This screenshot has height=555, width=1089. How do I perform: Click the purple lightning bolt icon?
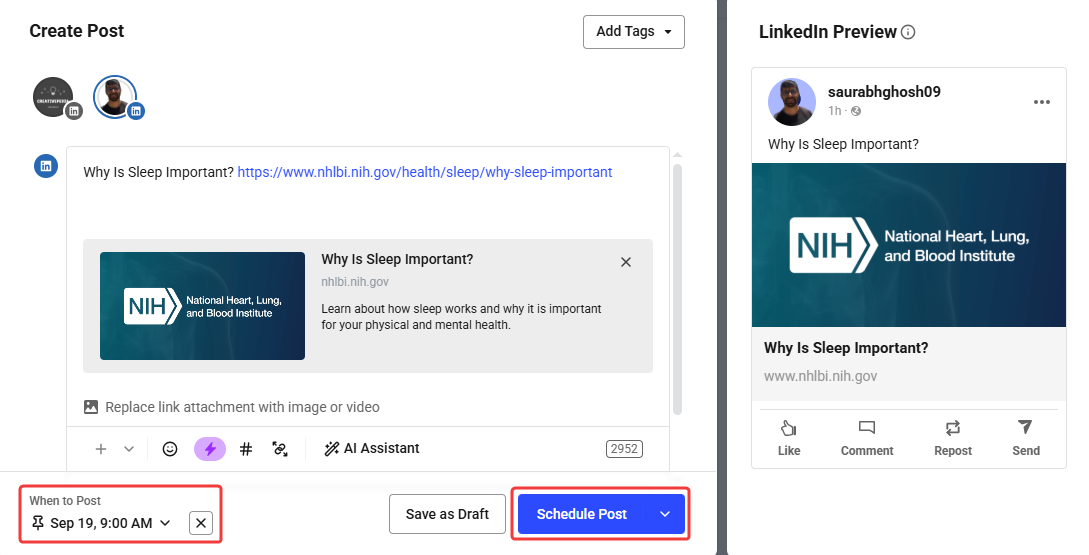click(x=210, y=449)
